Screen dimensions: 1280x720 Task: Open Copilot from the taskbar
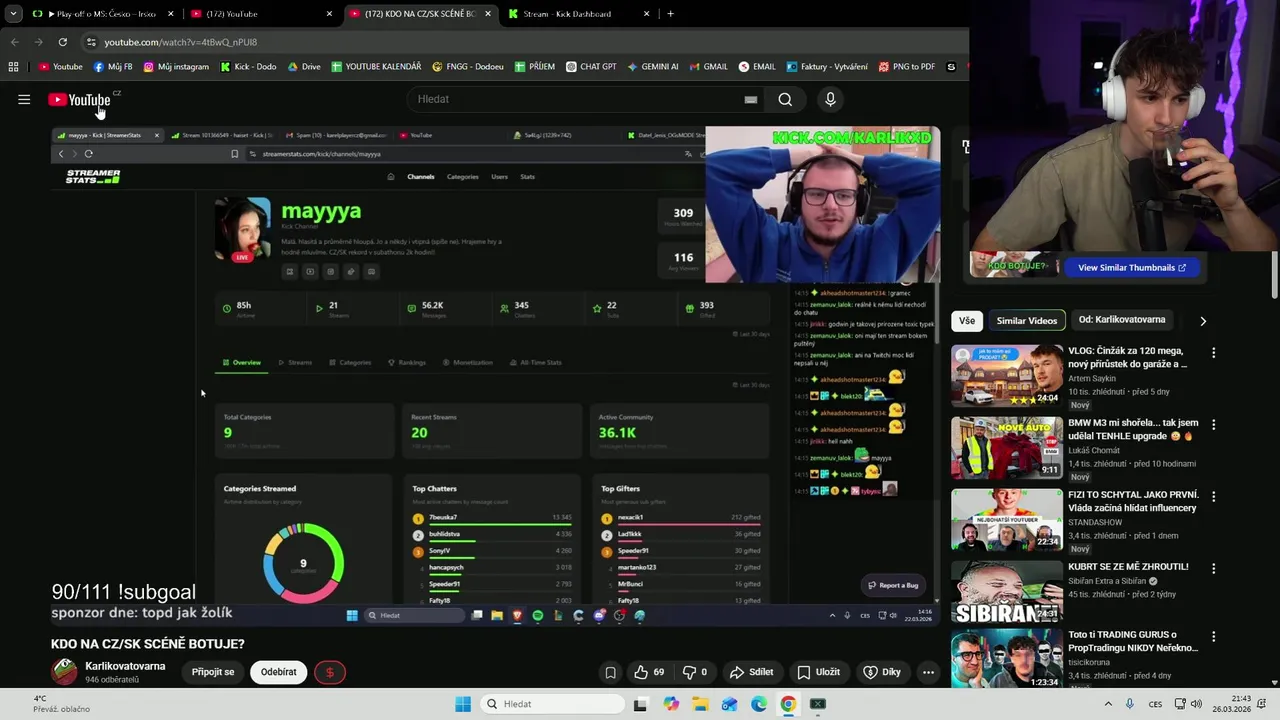[x=671, y=704]
